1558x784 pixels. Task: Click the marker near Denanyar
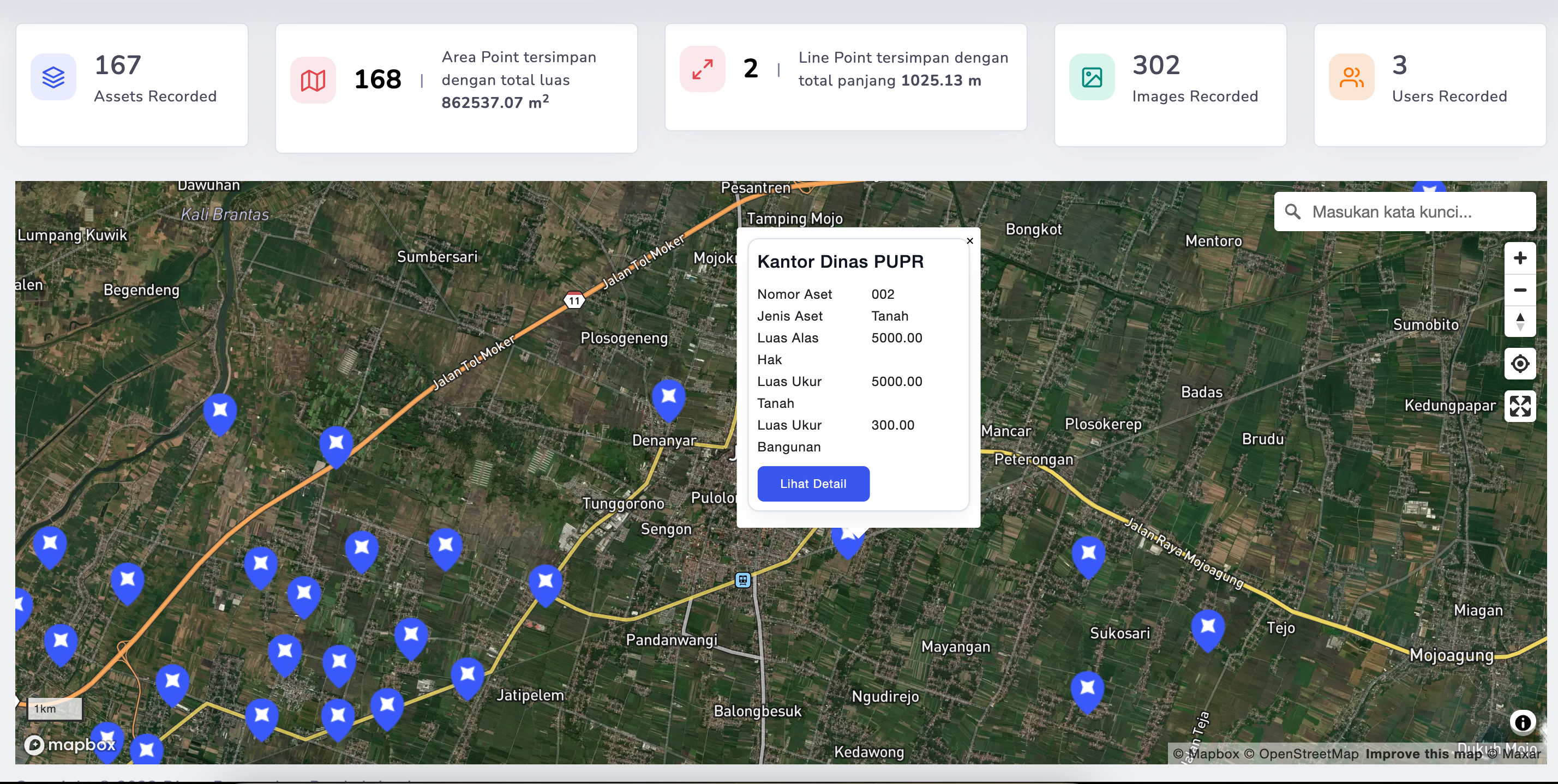click(x=668, y=397)
